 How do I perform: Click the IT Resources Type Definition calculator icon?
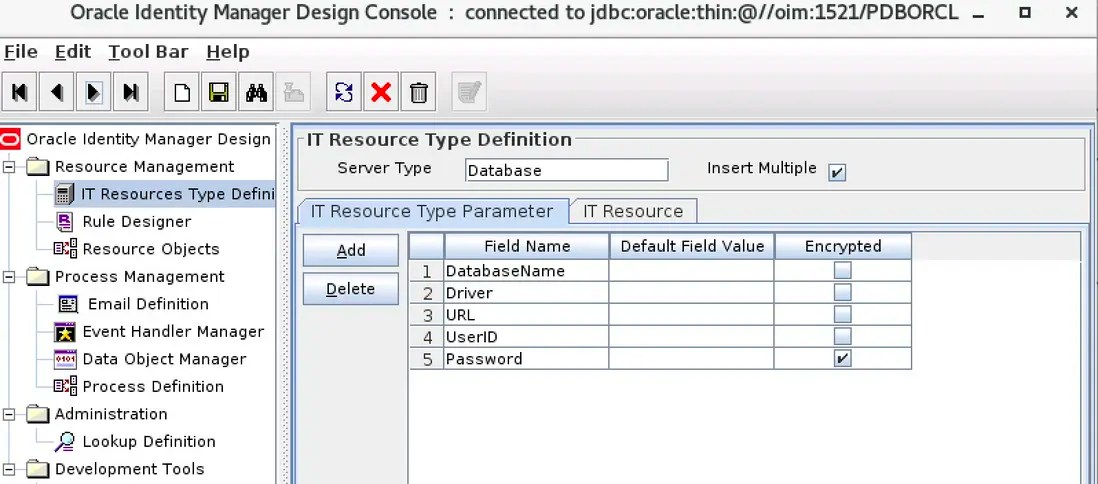pyautogui.click(x=65, y=194)
